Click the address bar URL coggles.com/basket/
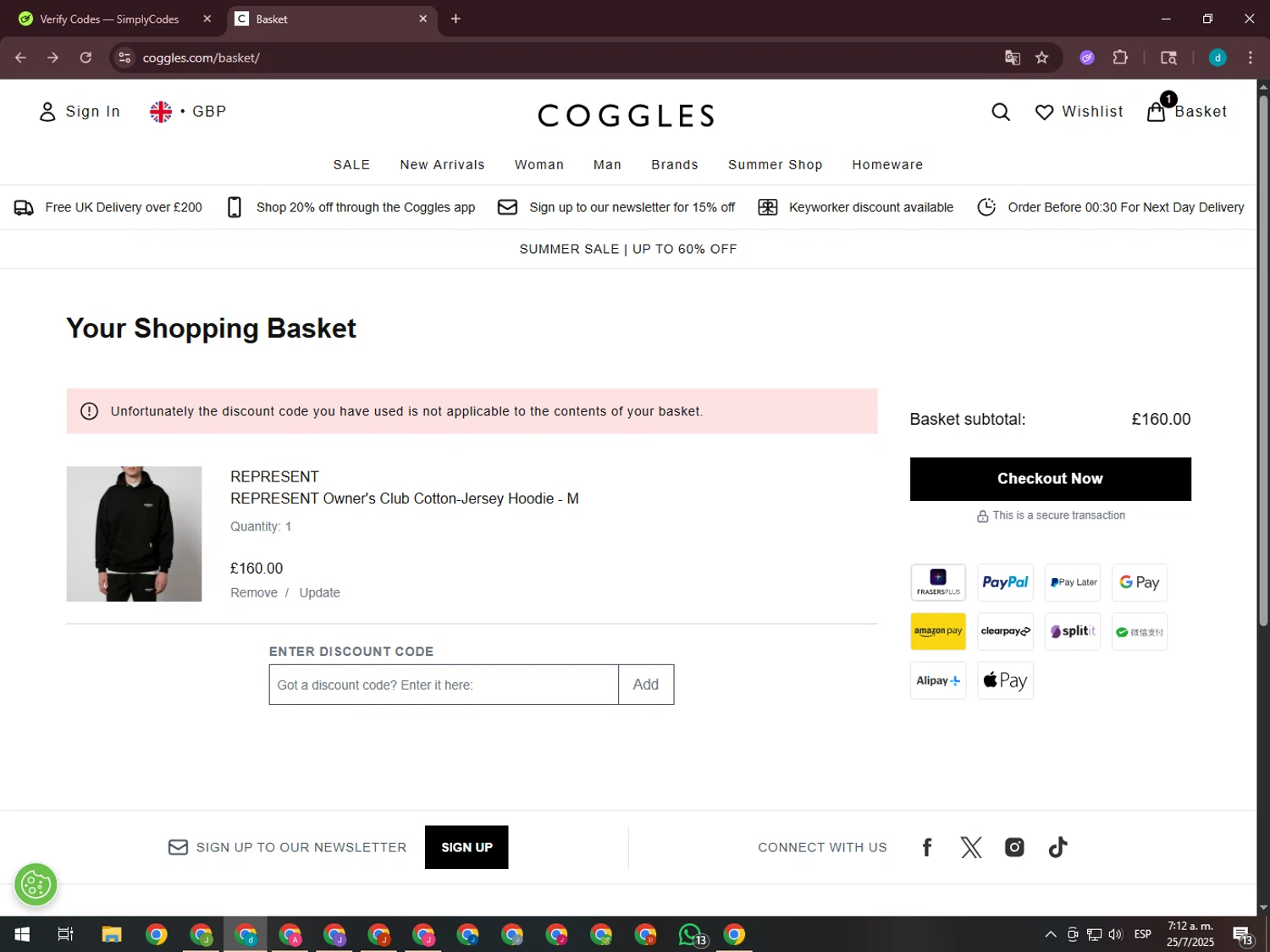This screenshot has width=1270, height=952. 202,58
